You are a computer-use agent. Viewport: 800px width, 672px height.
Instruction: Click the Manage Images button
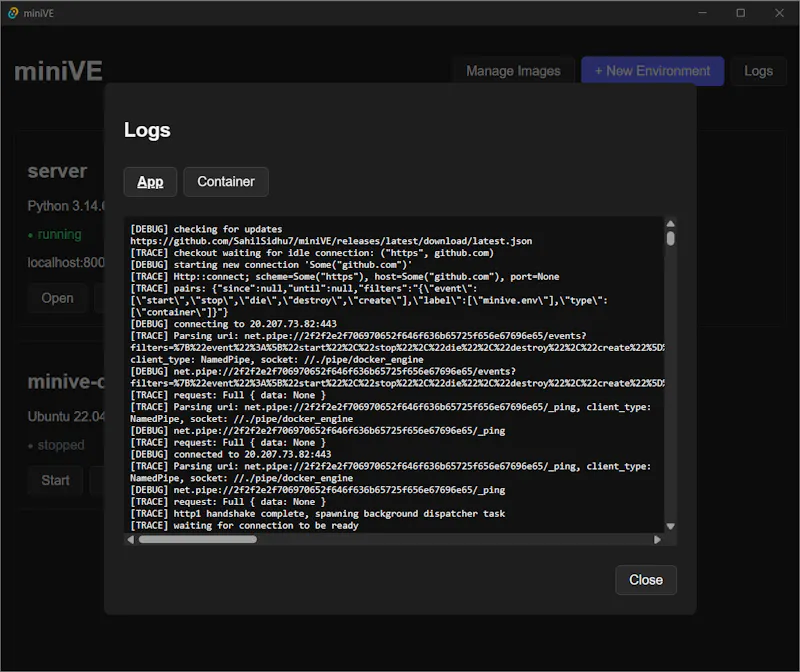click(x=513, y=71)
